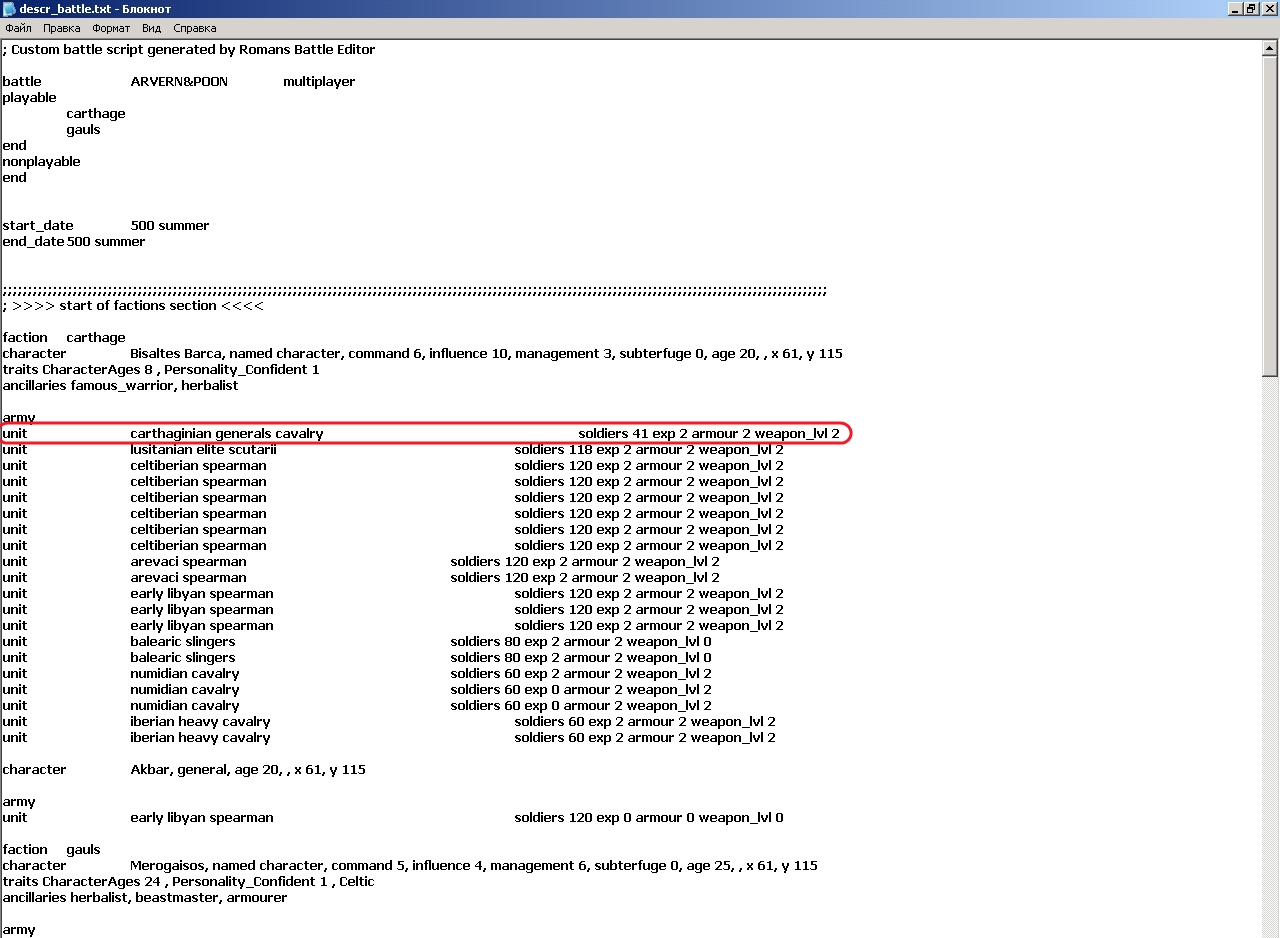
Task: Open the Справка menu
Action: click(194, 28)
